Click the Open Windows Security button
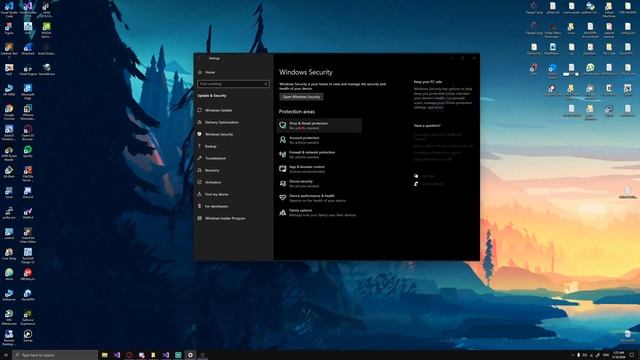 (301, 97)
